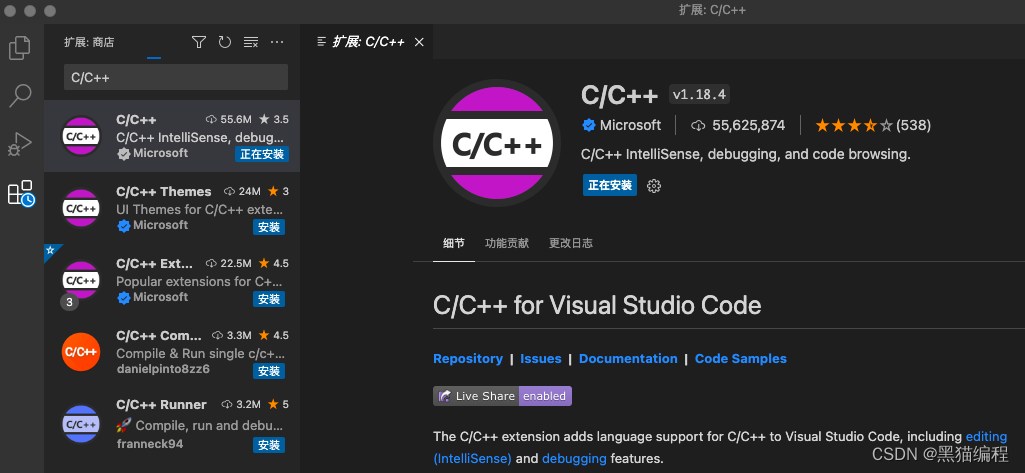
Task: Click the 正在安装 button in the list
Action: 262,154
